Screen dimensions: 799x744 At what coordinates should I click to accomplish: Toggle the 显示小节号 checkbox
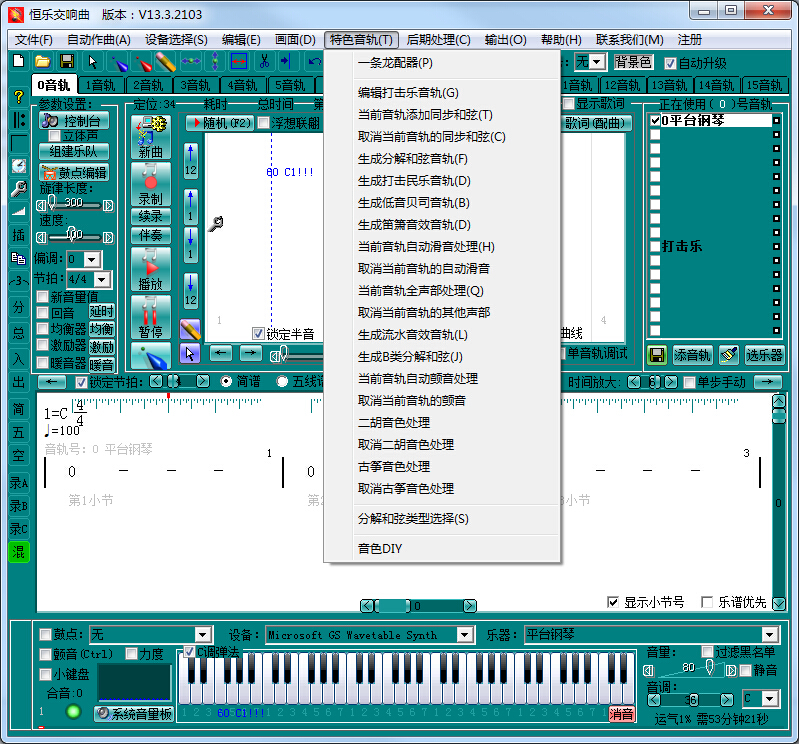point(613,602)
